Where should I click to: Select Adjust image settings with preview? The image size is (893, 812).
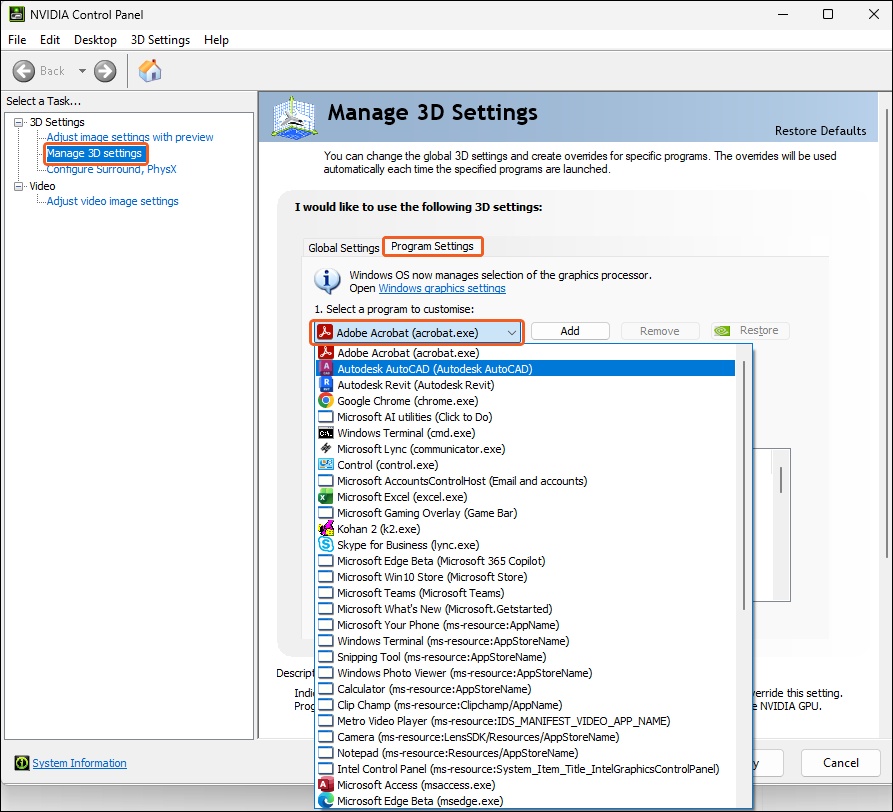[x=130, y=137]
